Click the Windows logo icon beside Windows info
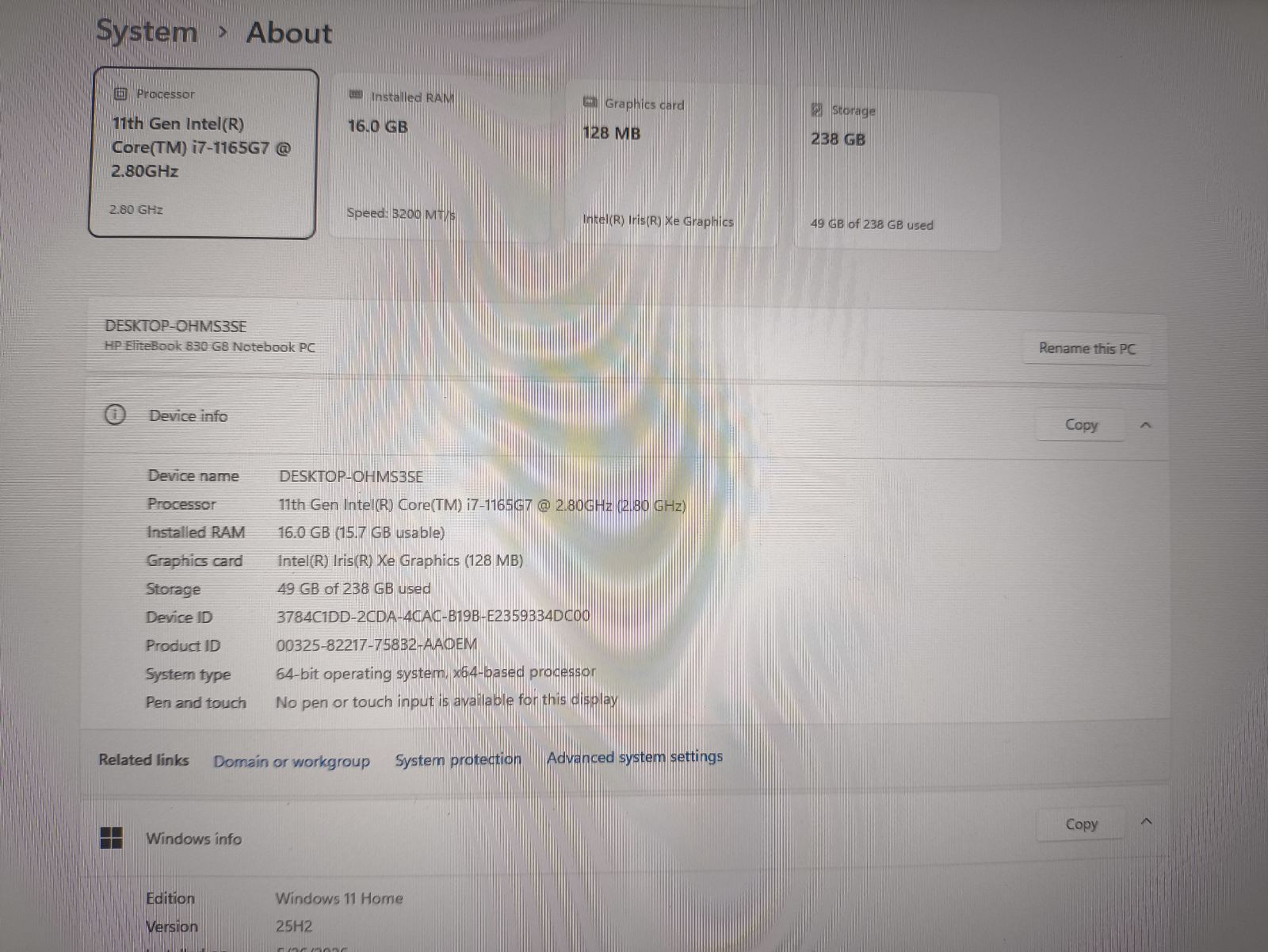This screenshot has width=1268, height=952. point(112,838)
